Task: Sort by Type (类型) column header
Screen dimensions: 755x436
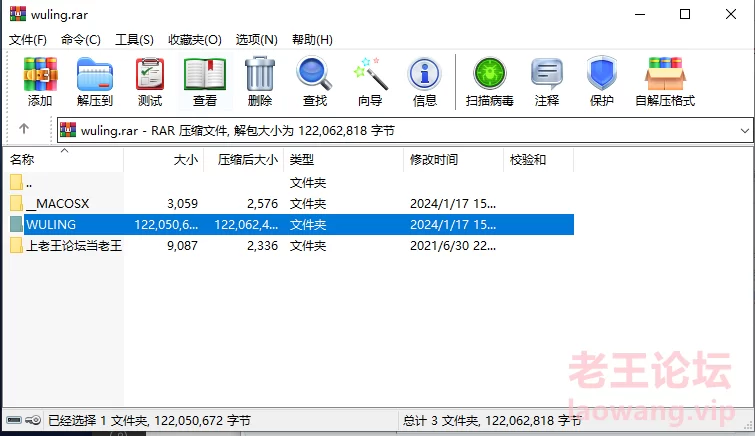Action: [x=344, y=159]
